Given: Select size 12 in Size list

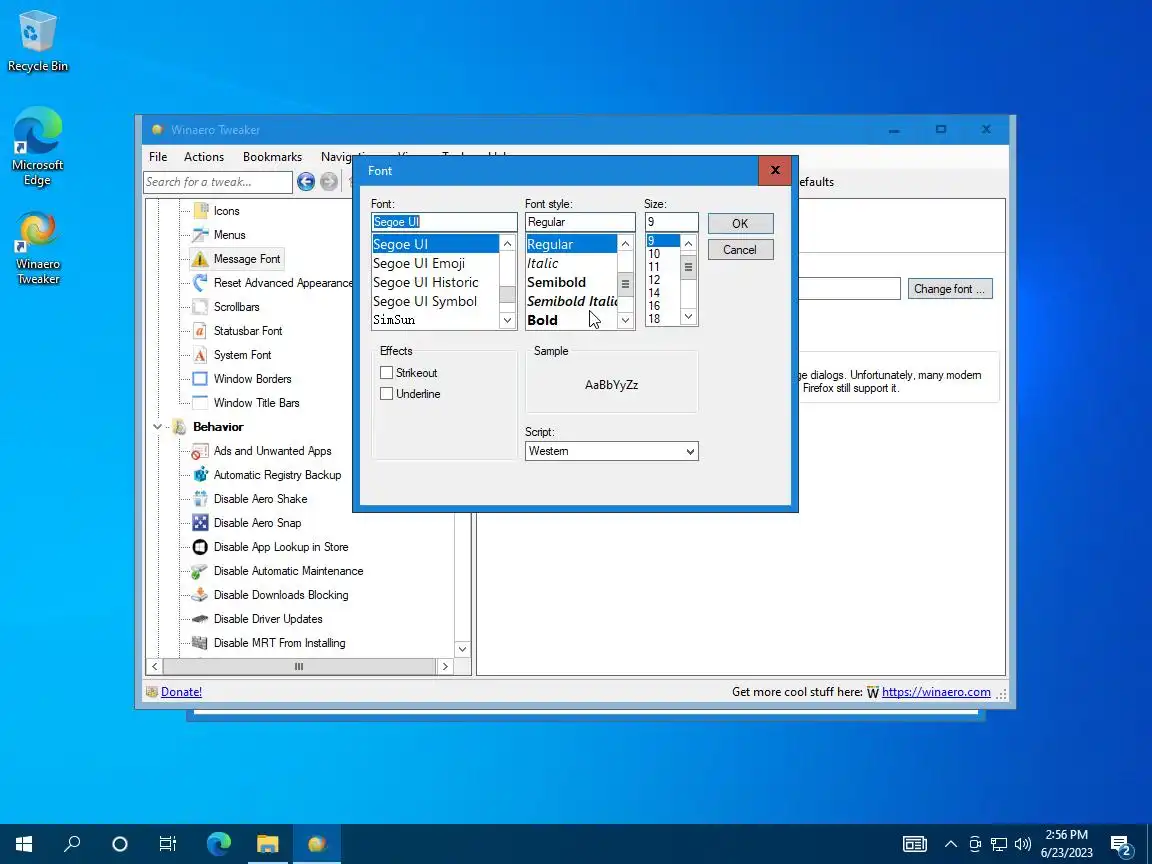Looking at the screenshot, I should (x=663, y=280).
